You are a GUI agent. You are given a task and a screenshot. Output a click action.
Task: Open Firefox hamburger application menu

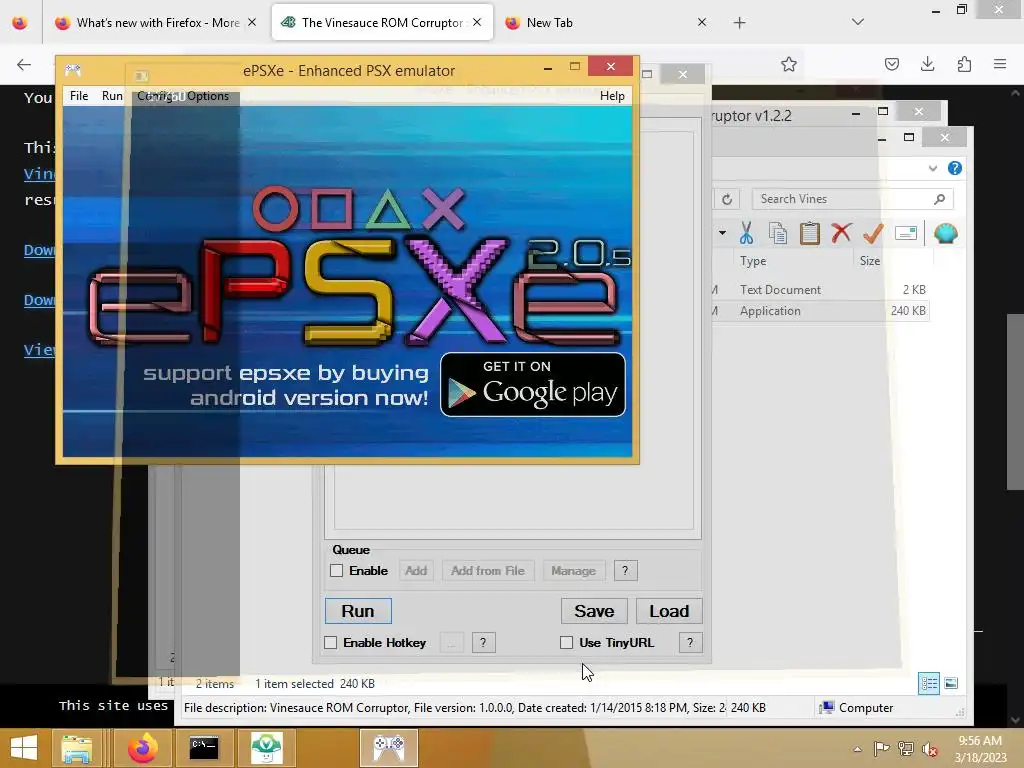coord(1000,64)
